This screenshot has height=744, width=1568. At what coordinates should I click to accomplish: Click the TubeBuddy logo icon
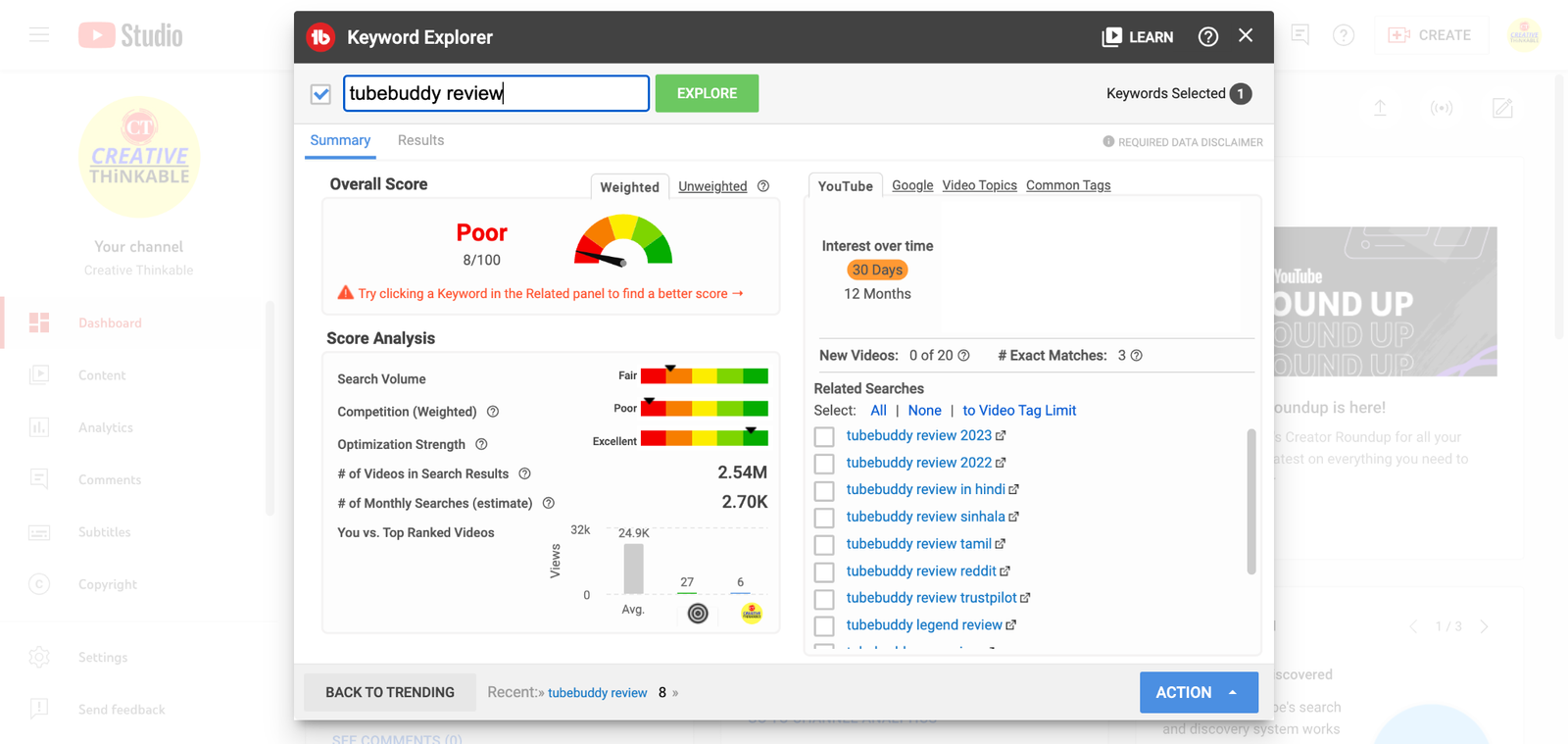pos(320,37)
